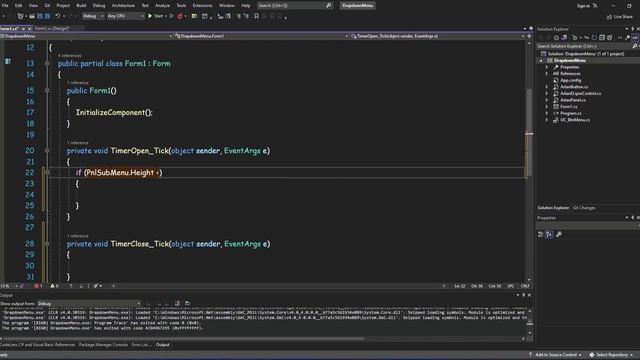Select the Solution 'DropdownMenu' node
The image size is (640, 360).
(585, 54)
